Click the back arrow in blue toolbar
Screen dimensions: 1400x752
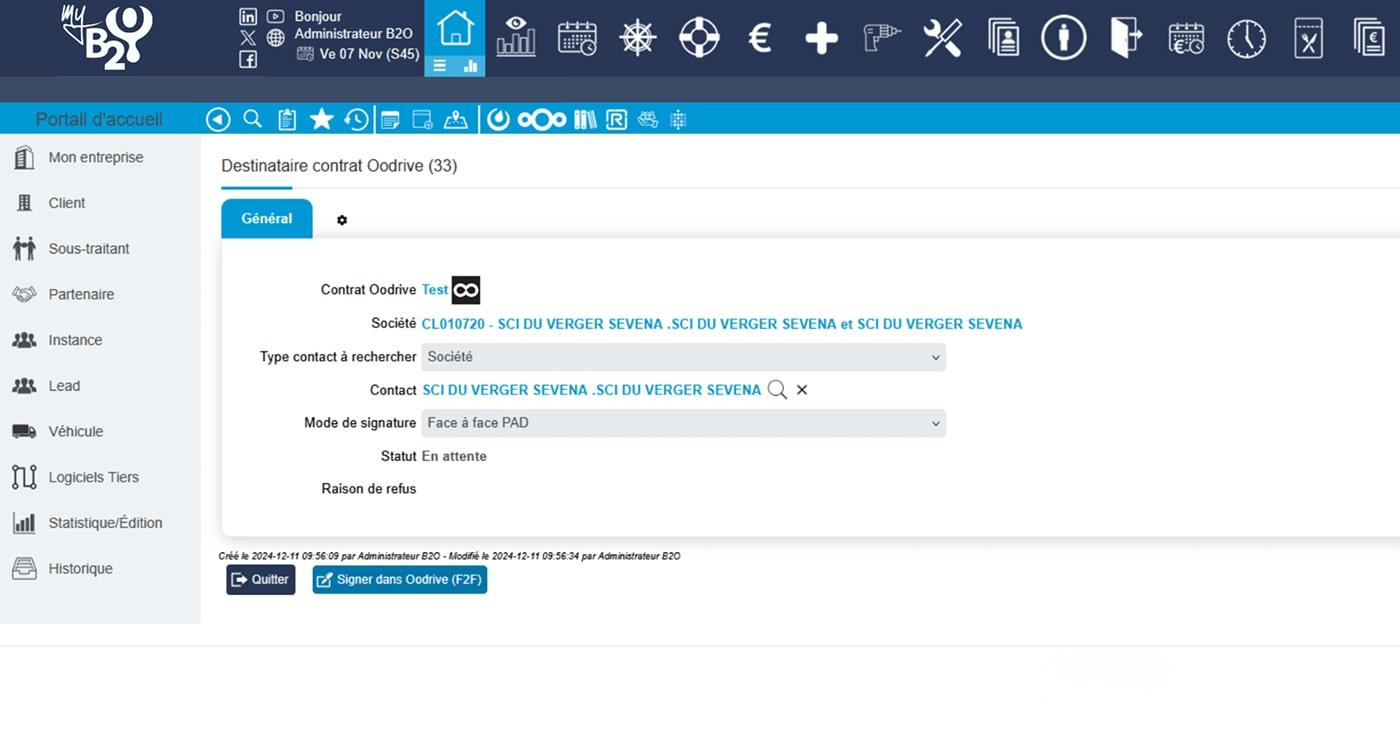click(x=218, y=120)
